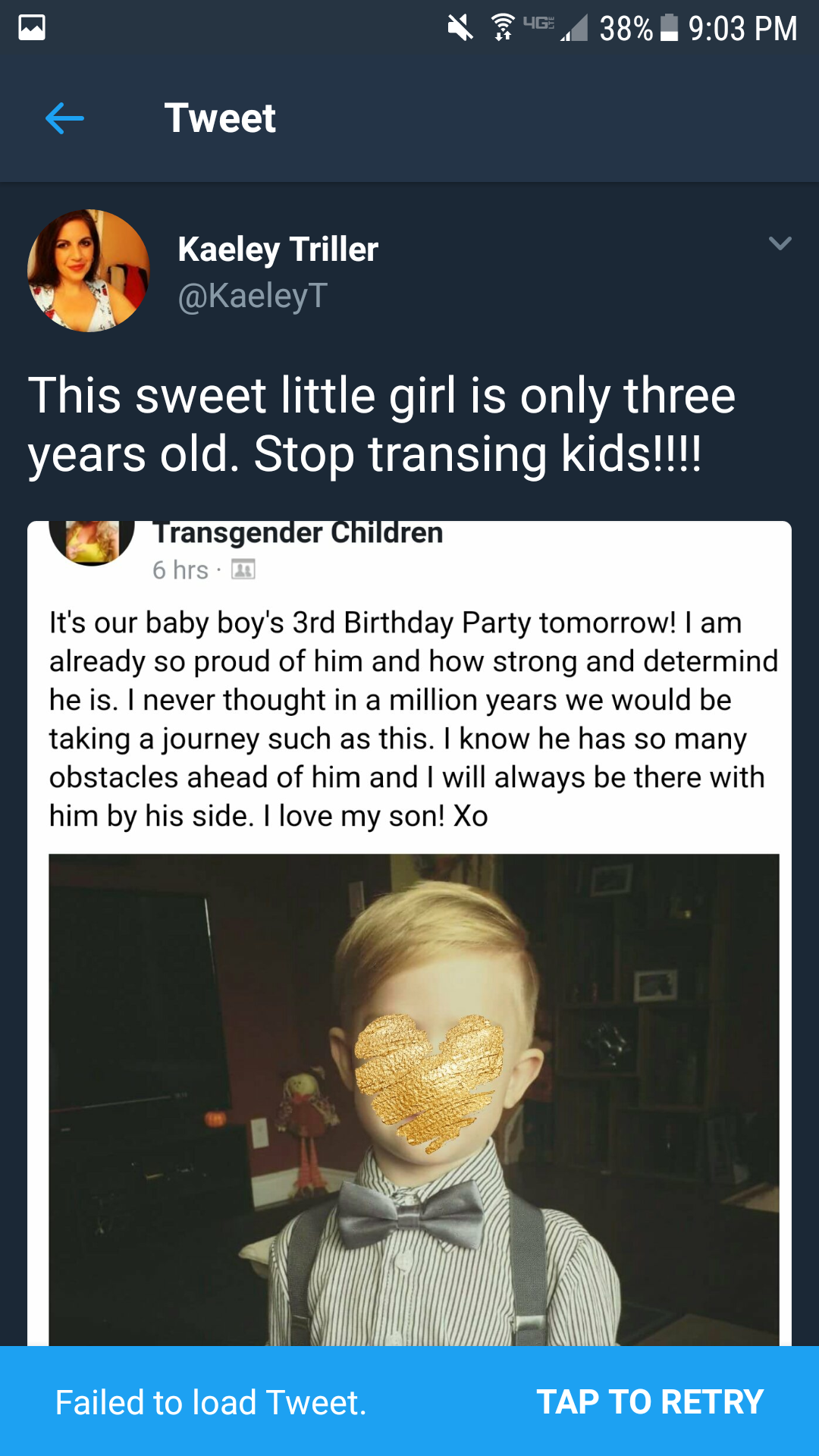Tap the Tweet header title

[220, 118]
